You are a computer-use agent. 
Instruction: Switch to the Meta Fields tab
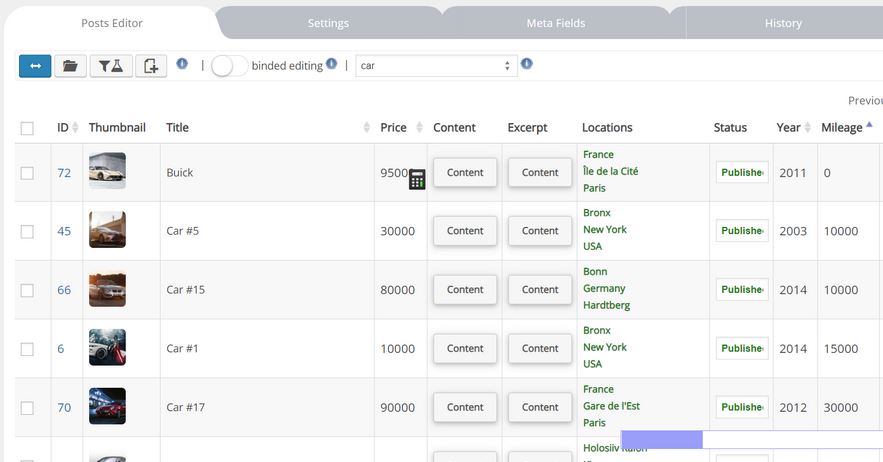(x=556, y=23)
